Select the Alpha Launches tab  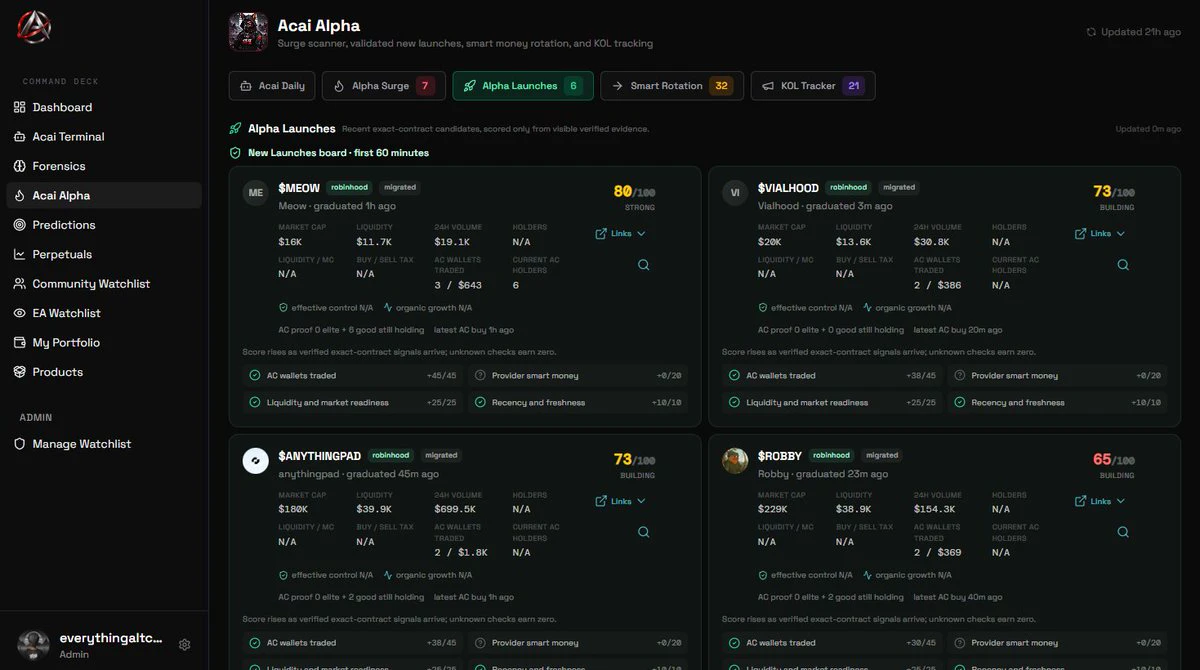pyautogui.click(x=523, y=86)
